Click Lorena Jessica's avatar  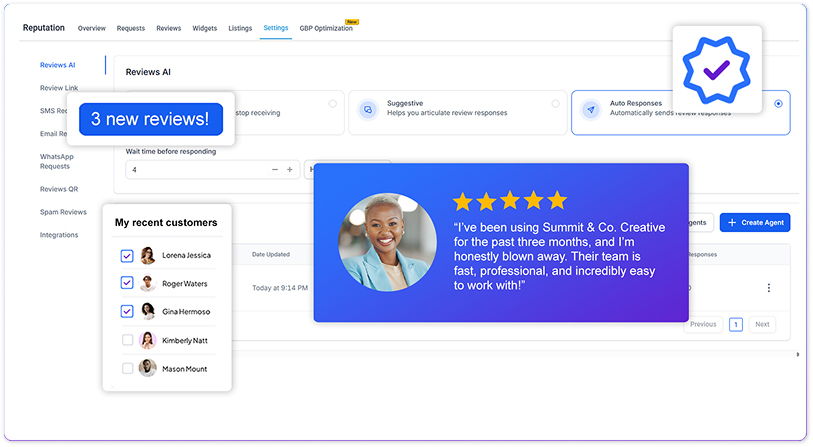(148, 255)
